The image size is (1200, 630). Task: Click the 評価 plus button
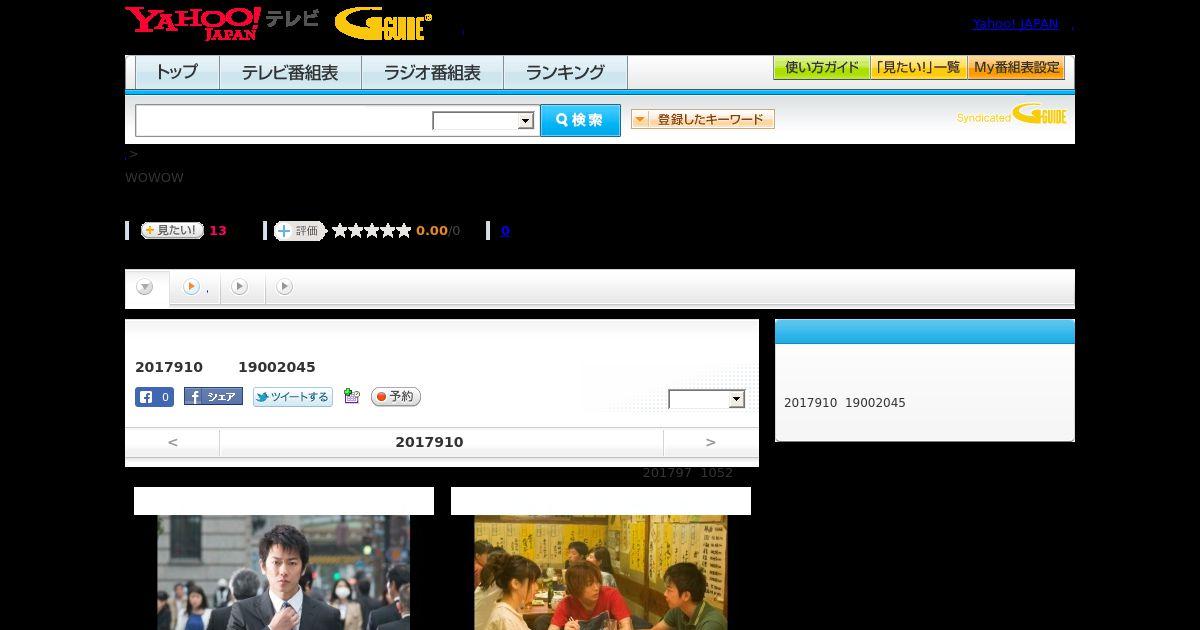300,231
